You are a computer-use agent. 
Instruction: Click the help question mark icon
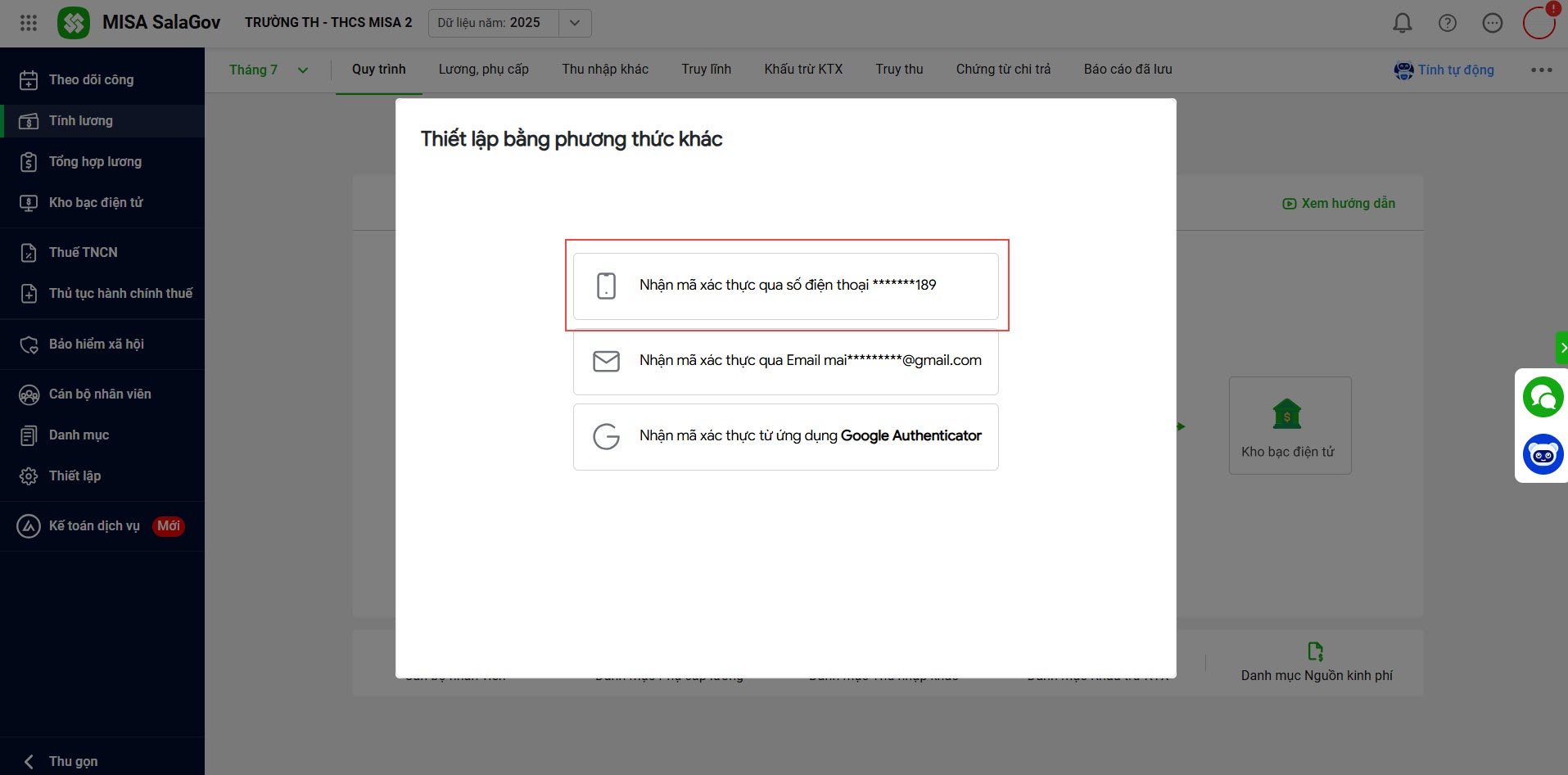click(x=1448, y=23)
